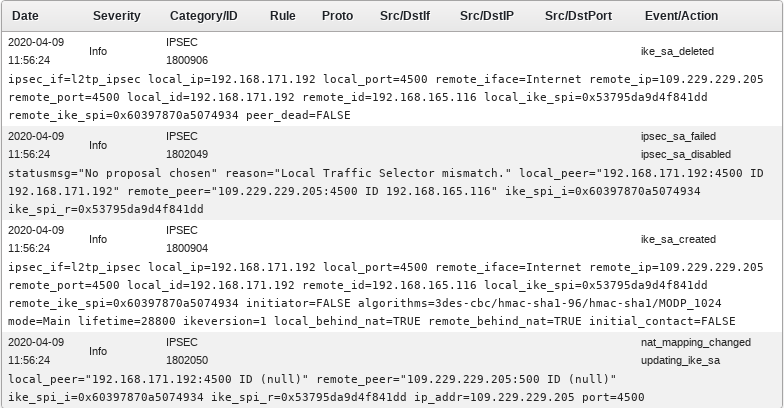784x408 pixels.
Task: Click the Event/Action column header
Action: click(x=682, y=16)
